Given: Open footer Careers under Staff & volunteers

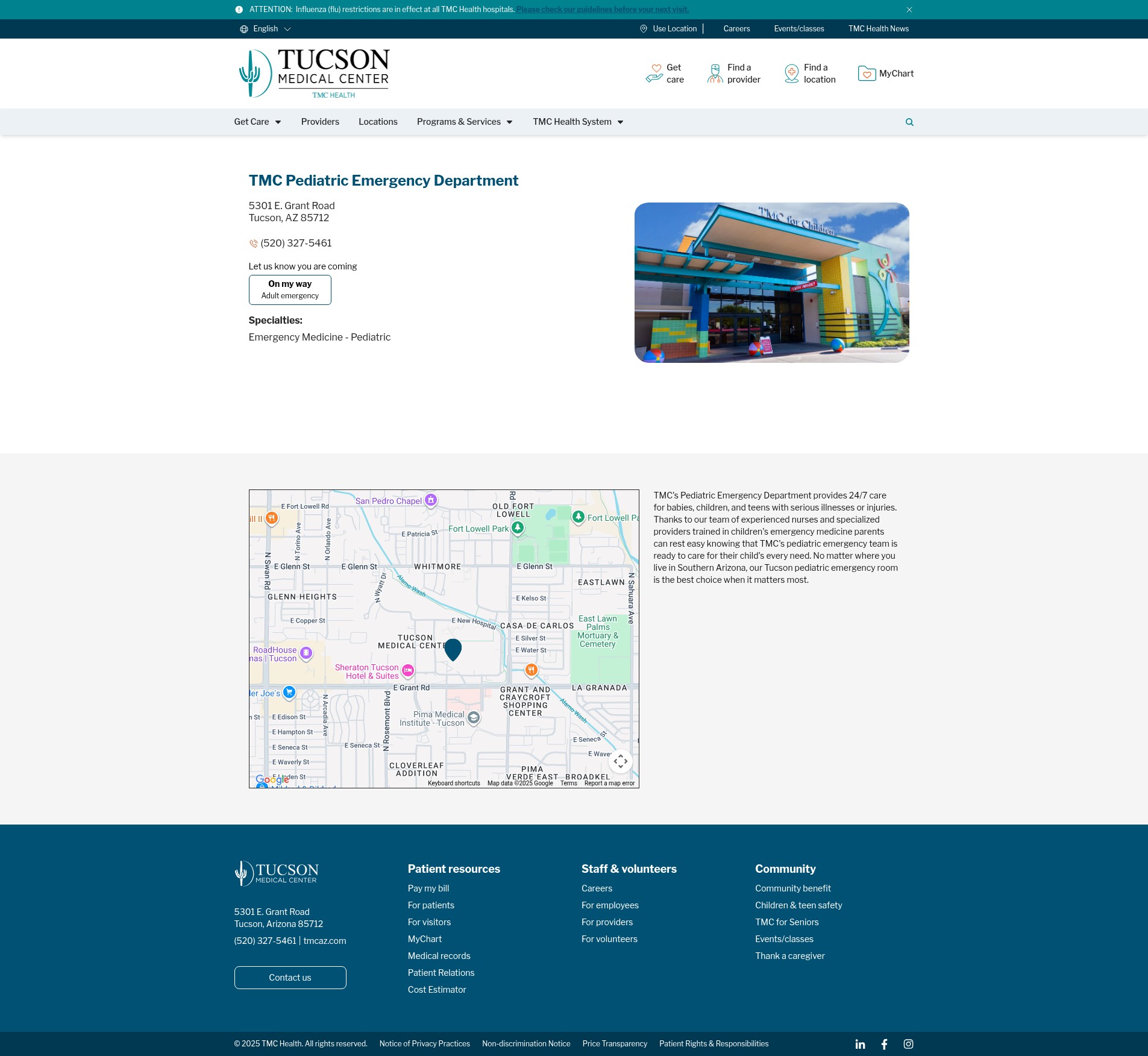Looking at the screenshot, I should [597, 888].
